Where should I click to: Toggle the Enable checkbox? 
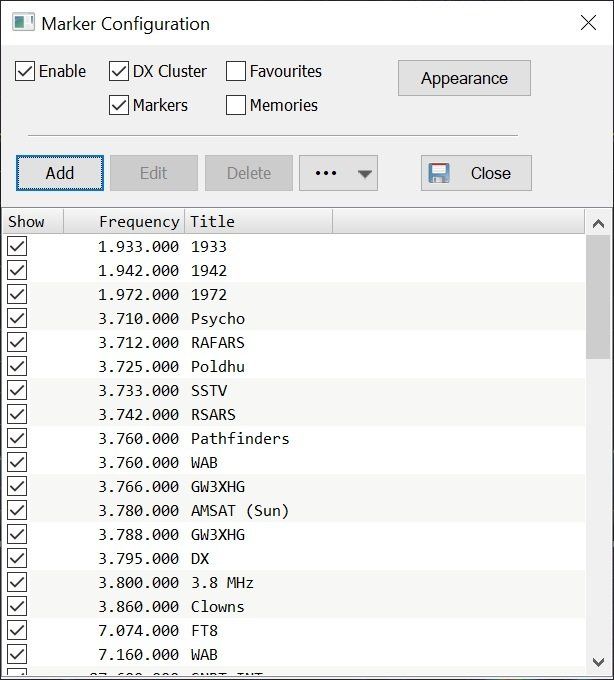(x=25, y=71)
